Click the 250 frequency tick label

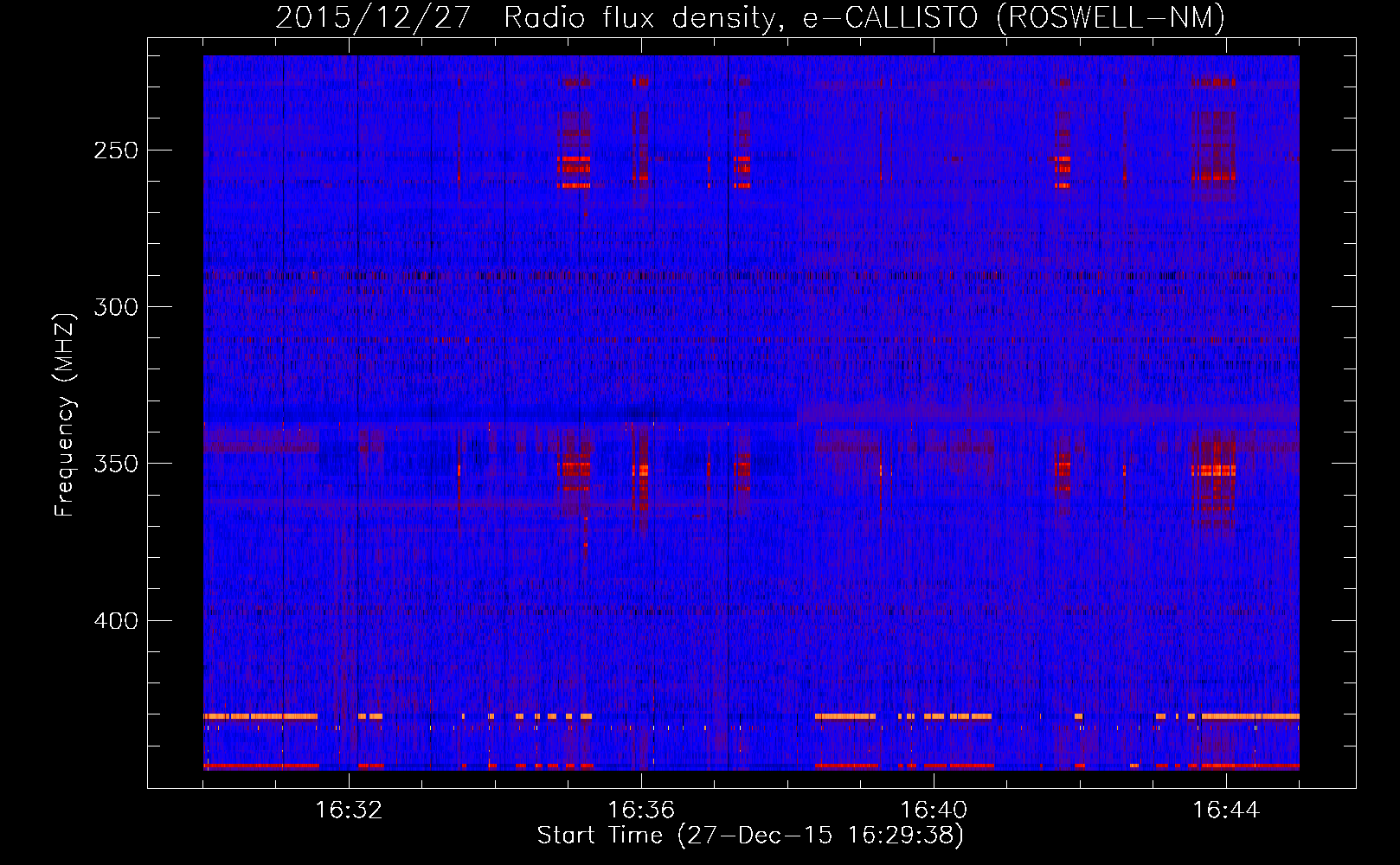116,151
